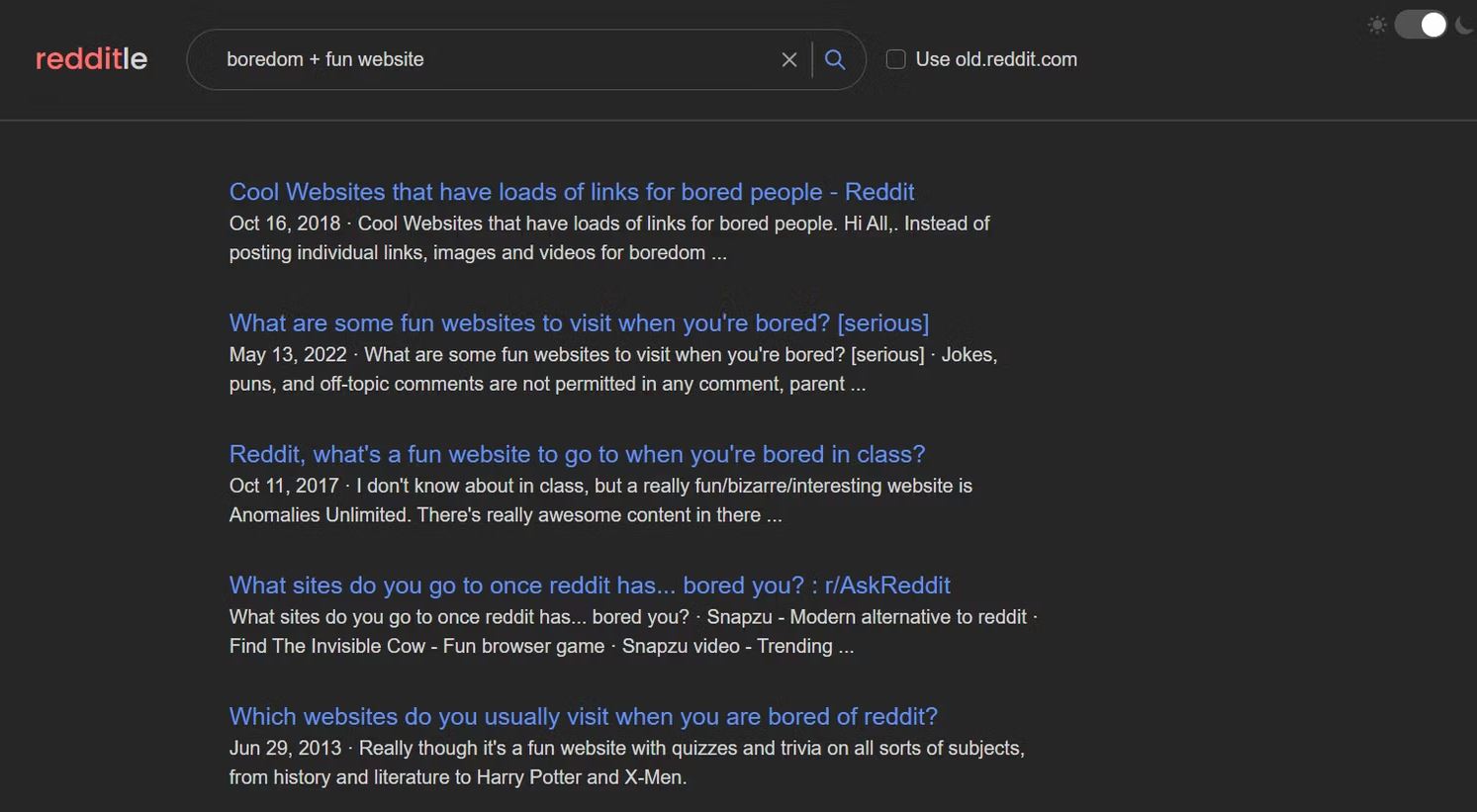Screen dimensions: 1477x812
Task: Open "What sites do you go to once reddit" result
Action: [x=590, y=586]
